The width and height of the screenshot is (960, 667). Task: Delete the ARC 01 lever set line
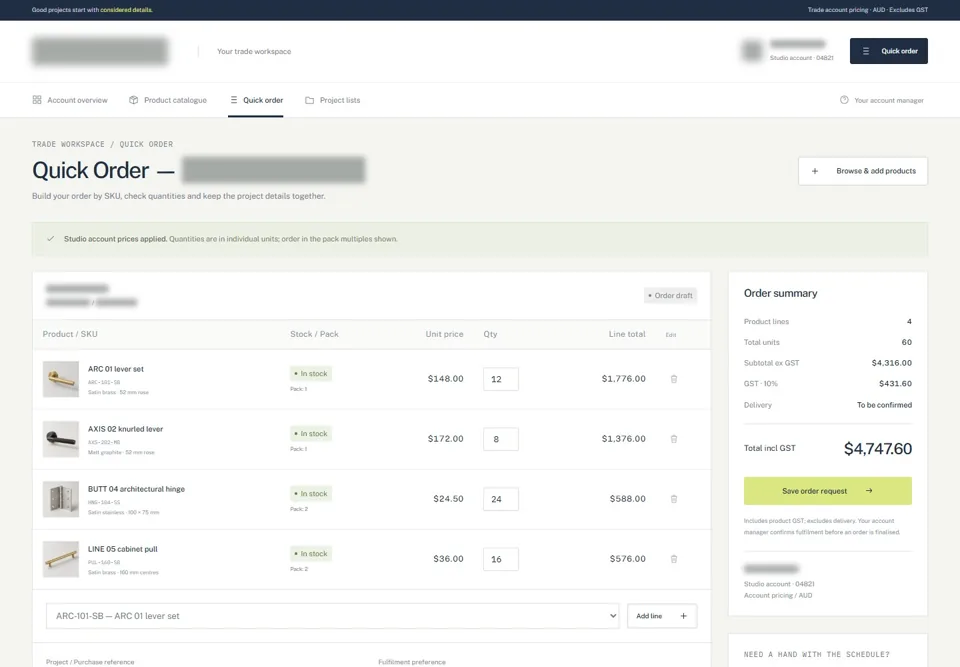tap(673, 379)
